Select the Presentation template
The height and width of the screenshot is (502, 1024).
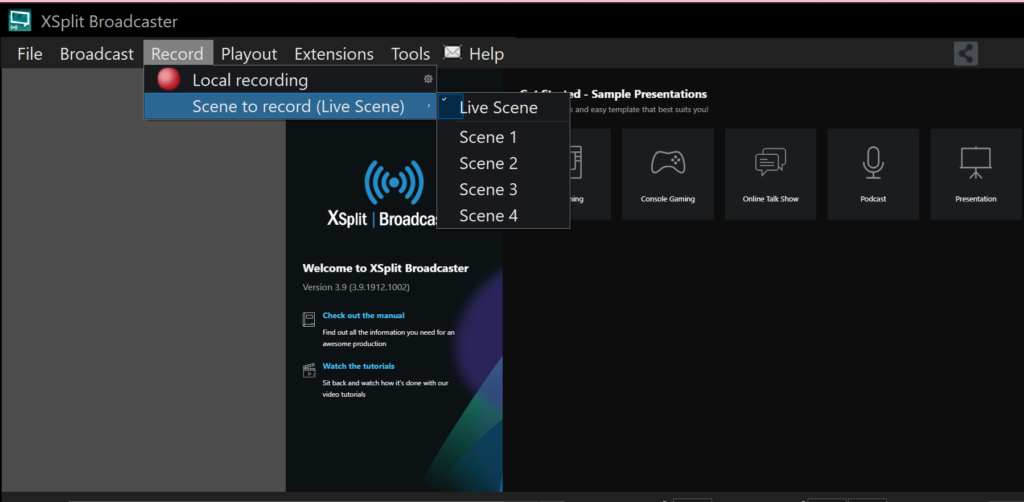point(976,174)
